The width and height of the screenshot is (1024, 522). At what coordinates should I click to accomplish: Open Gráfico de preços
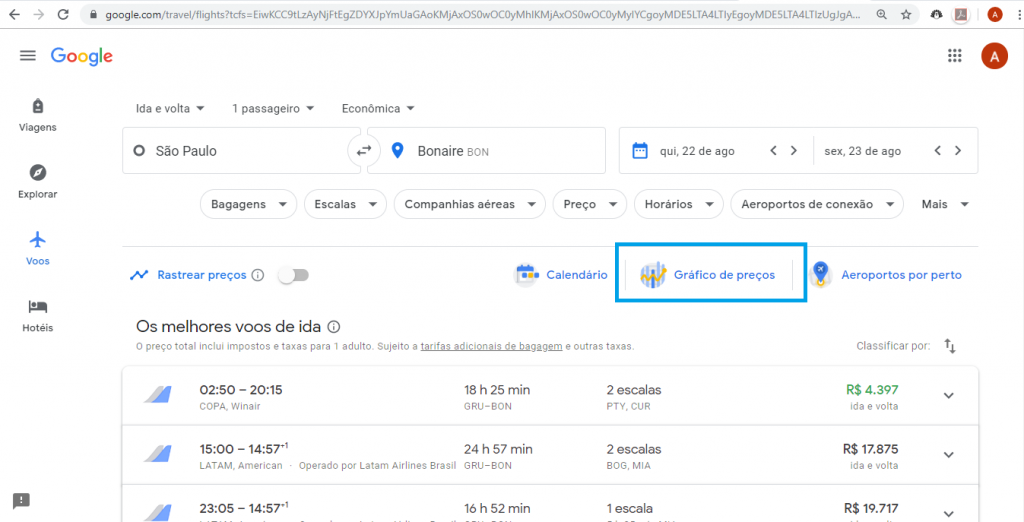709,275
